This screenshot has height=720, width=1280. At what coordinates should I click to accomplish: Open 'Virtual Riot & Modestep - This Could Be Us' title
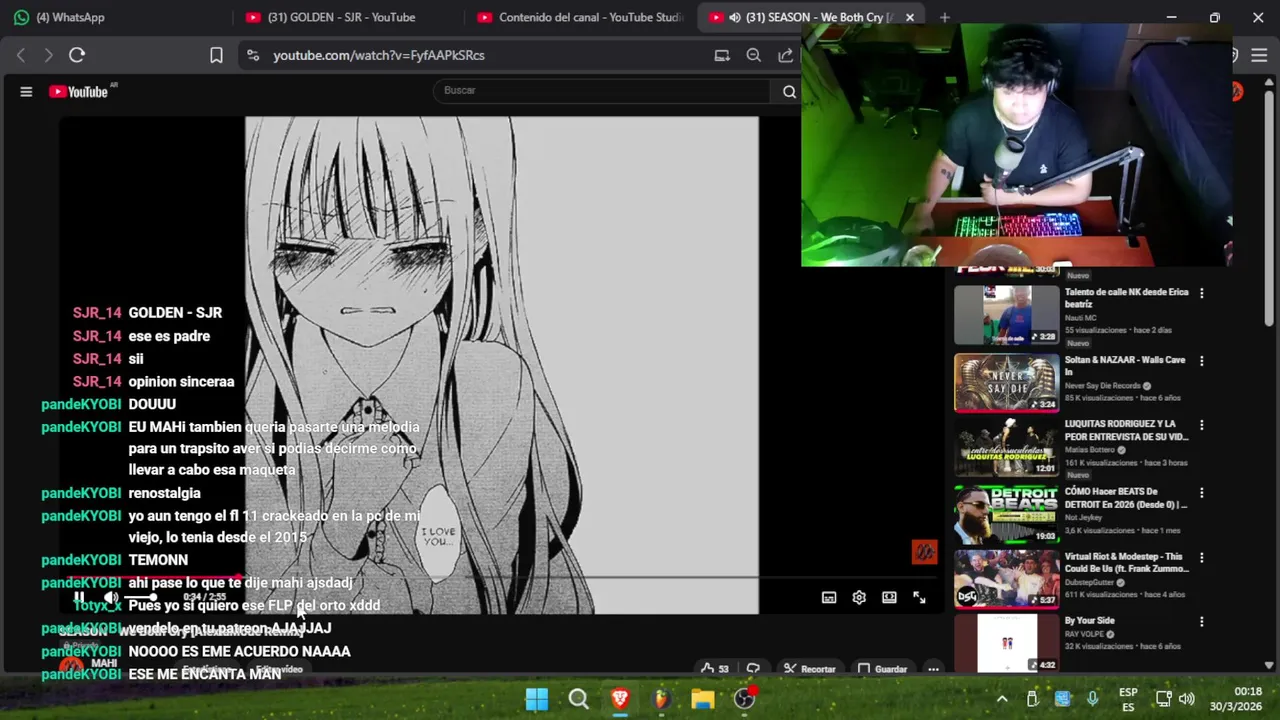pos(1126,562)
